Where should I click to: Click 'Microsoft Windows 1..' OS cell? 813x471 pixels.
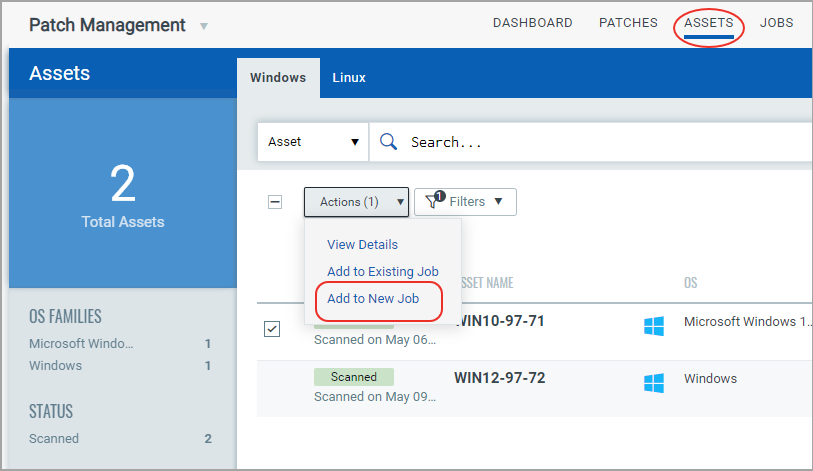point(747,322)
